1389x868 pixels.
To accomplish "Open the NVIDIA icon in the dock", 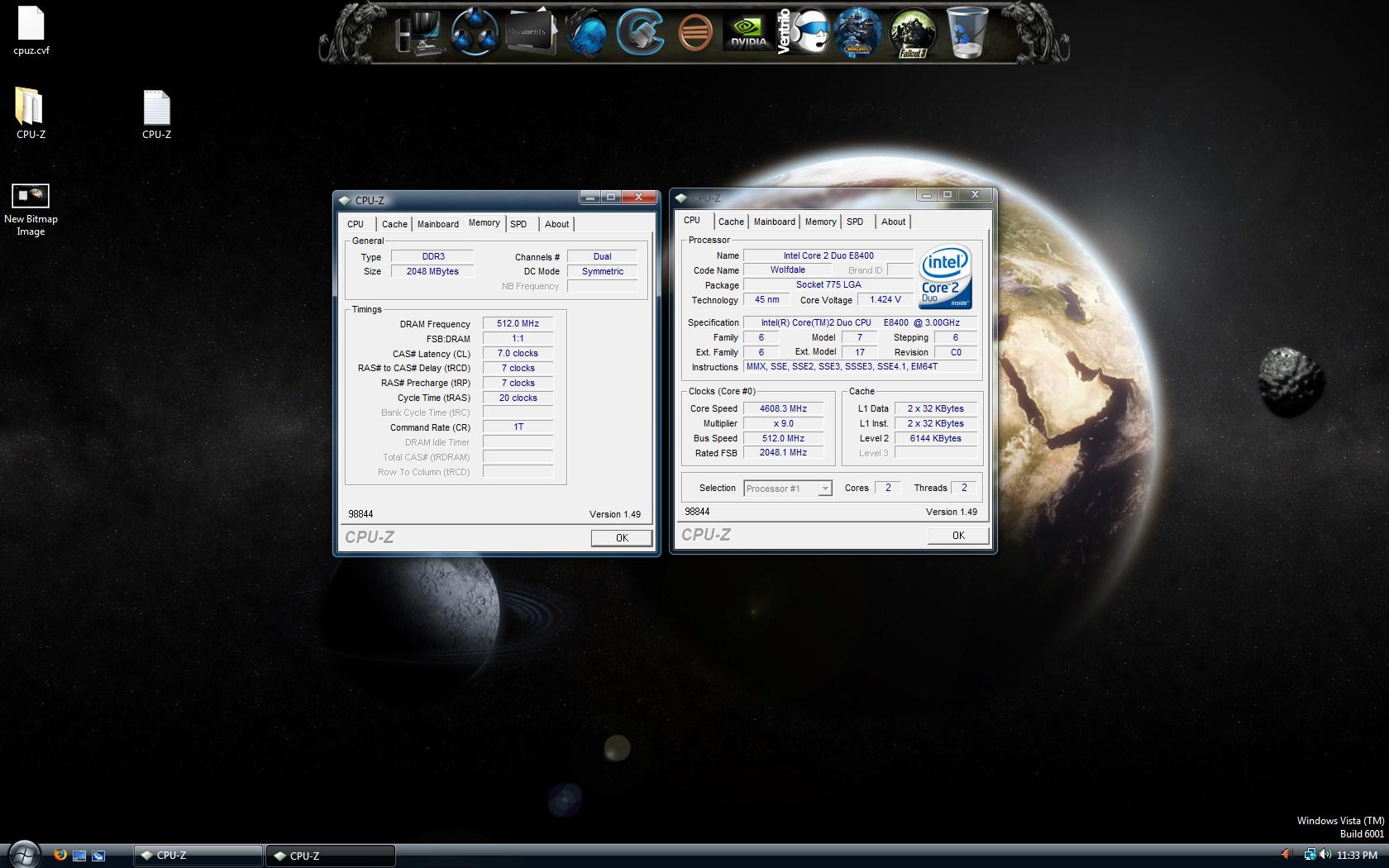I will tap(749, 33).
